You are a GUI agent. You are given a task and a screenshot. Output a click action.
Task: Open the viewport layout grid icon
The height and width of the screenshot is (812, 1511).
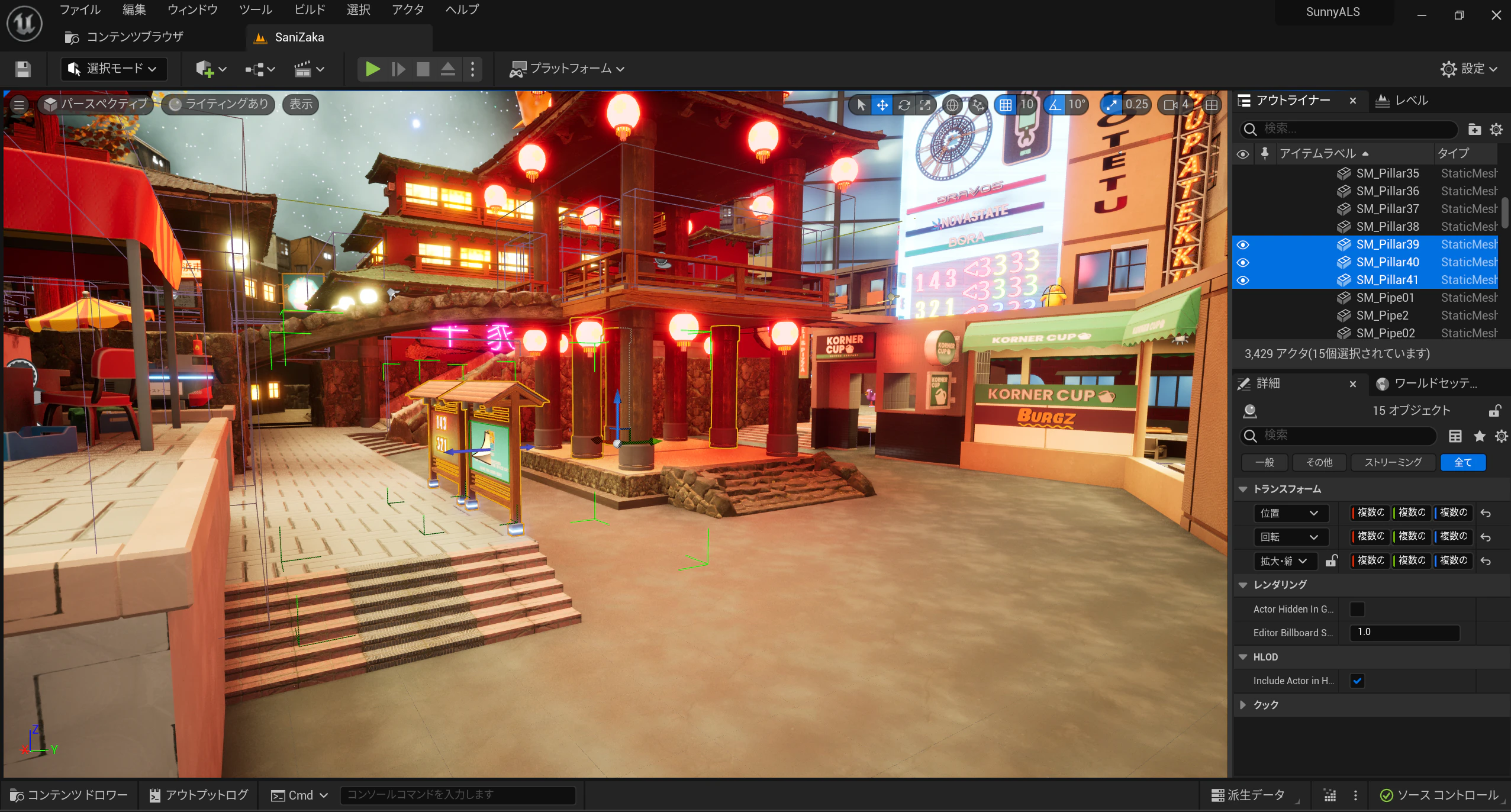tap(1212, 105)
